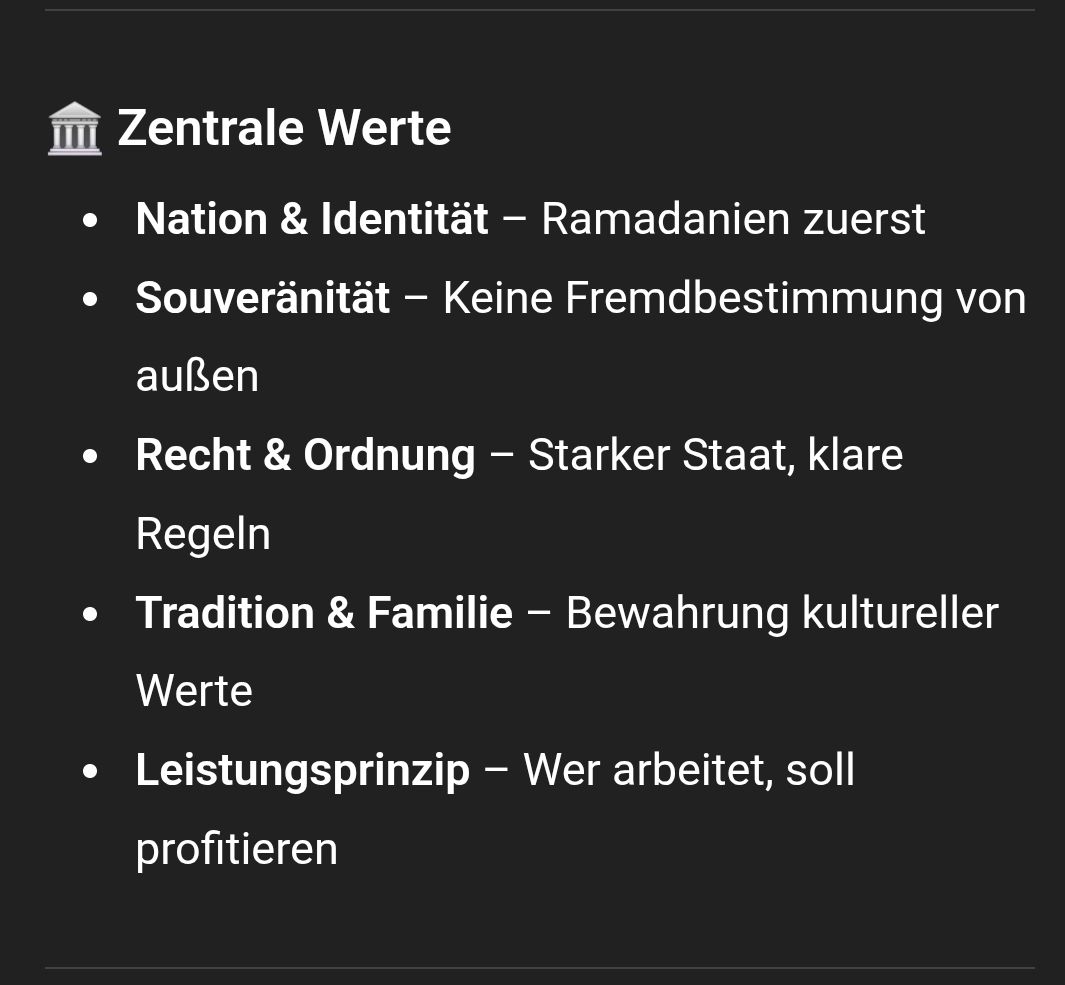Click the phrase "Wer arbeitet, soll"
This screenshot has width=1065, height=985.
689,770
